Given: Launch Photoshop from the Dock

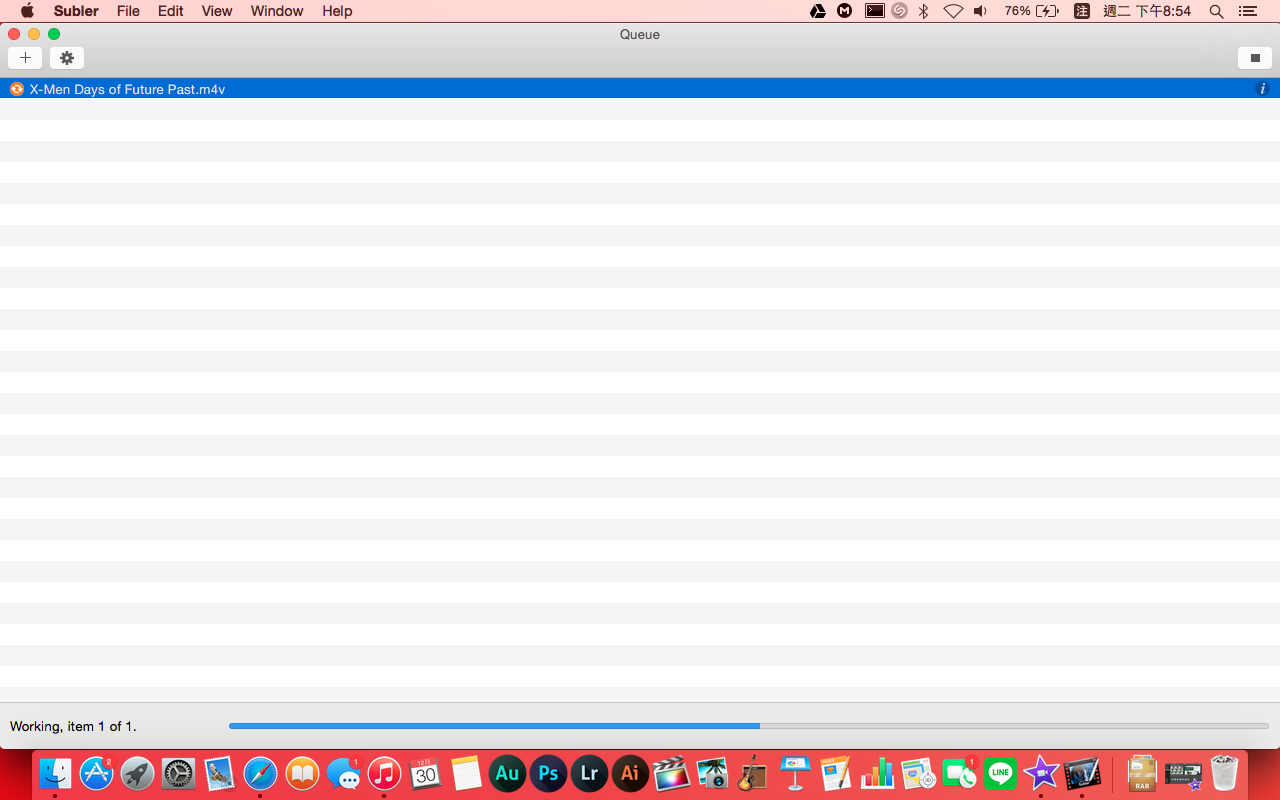Looking at the screenshot, I should [x=548, y=773].
